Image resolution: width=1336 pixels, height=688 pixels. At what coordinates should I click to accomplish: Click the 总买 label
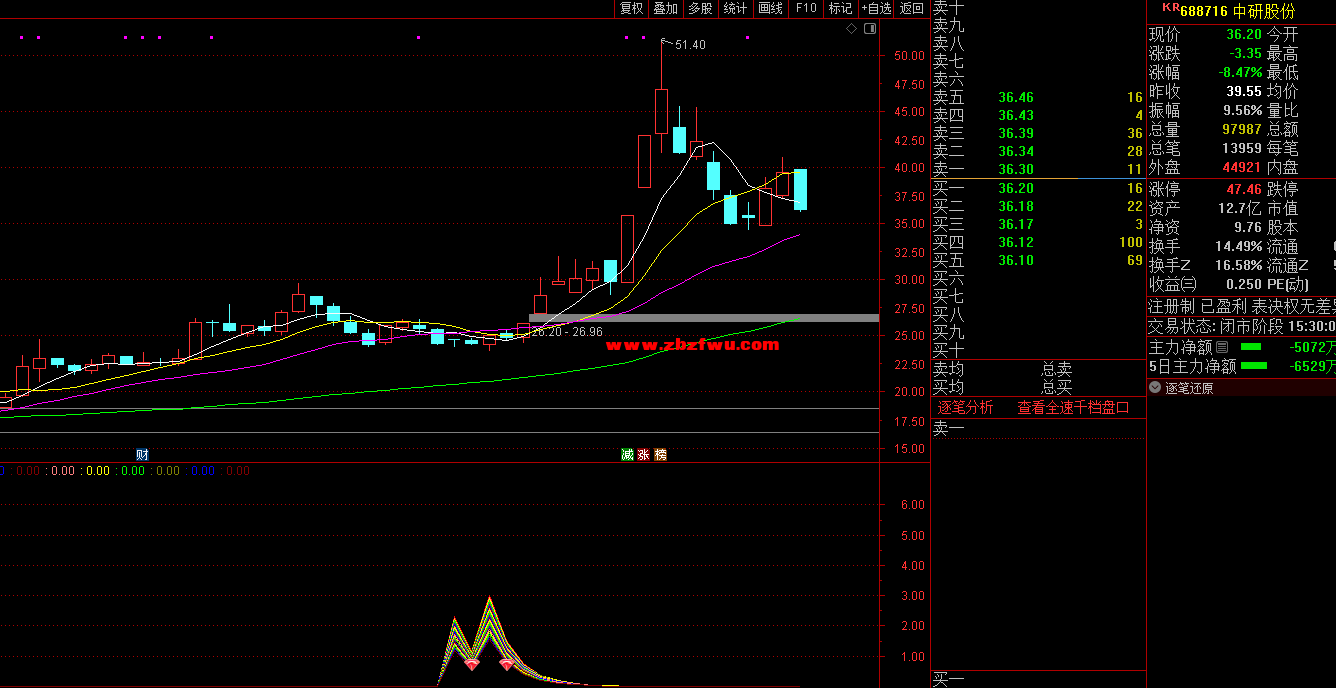pyautogui.click(x=1056, y=387)
